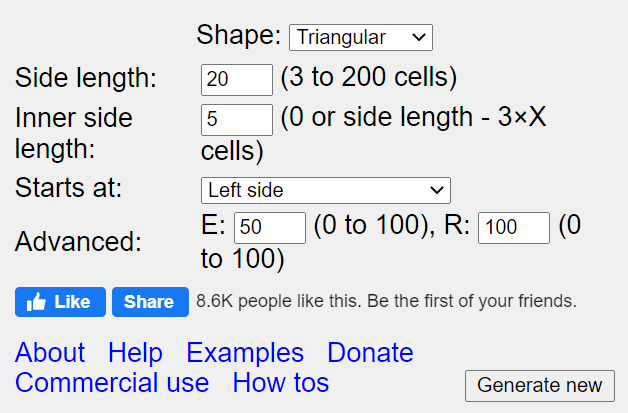Open the Commercial use link

[112, 383]
